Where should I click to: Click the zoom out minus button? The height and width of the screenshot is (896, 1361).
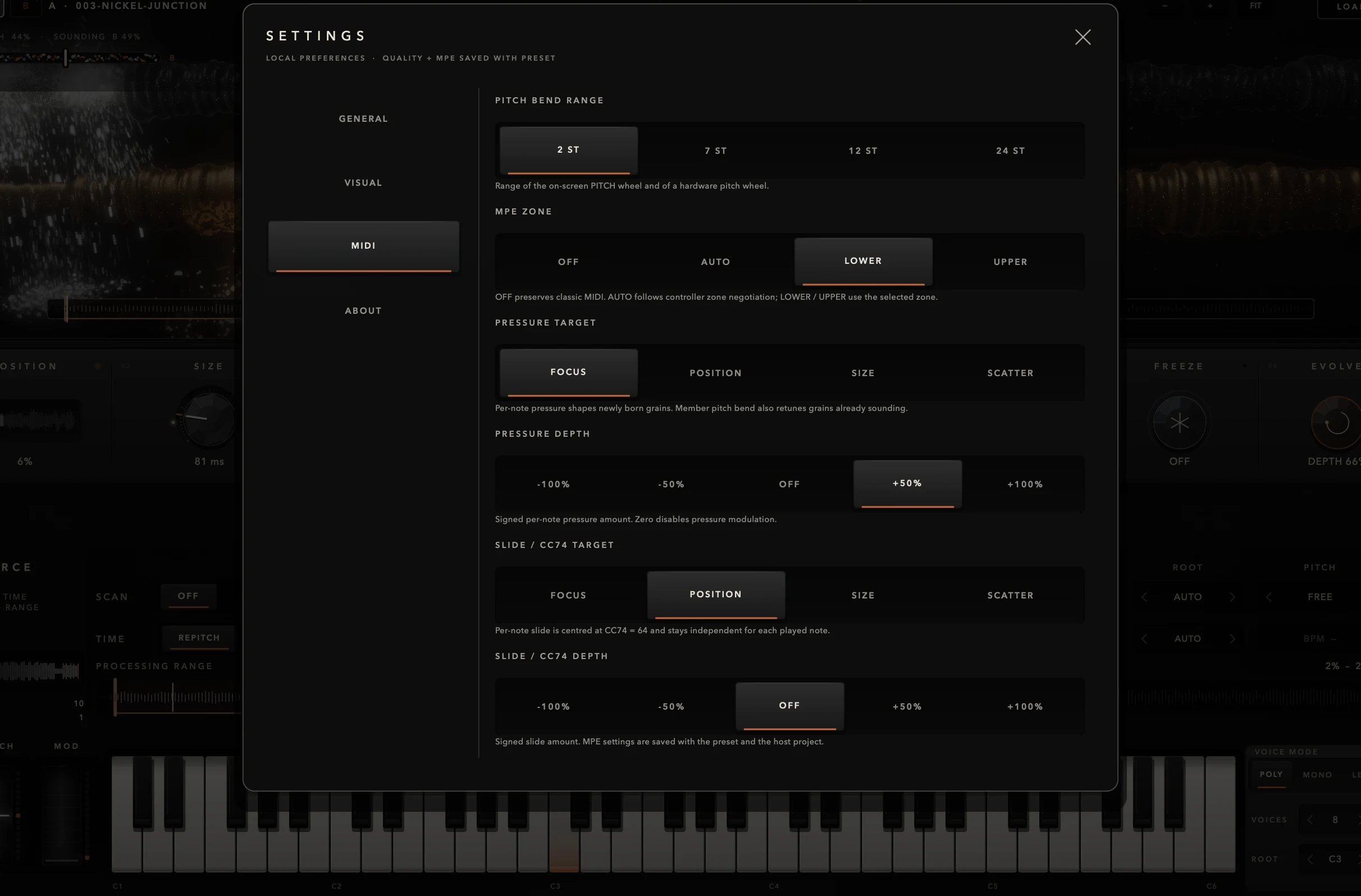(1165, 6)
